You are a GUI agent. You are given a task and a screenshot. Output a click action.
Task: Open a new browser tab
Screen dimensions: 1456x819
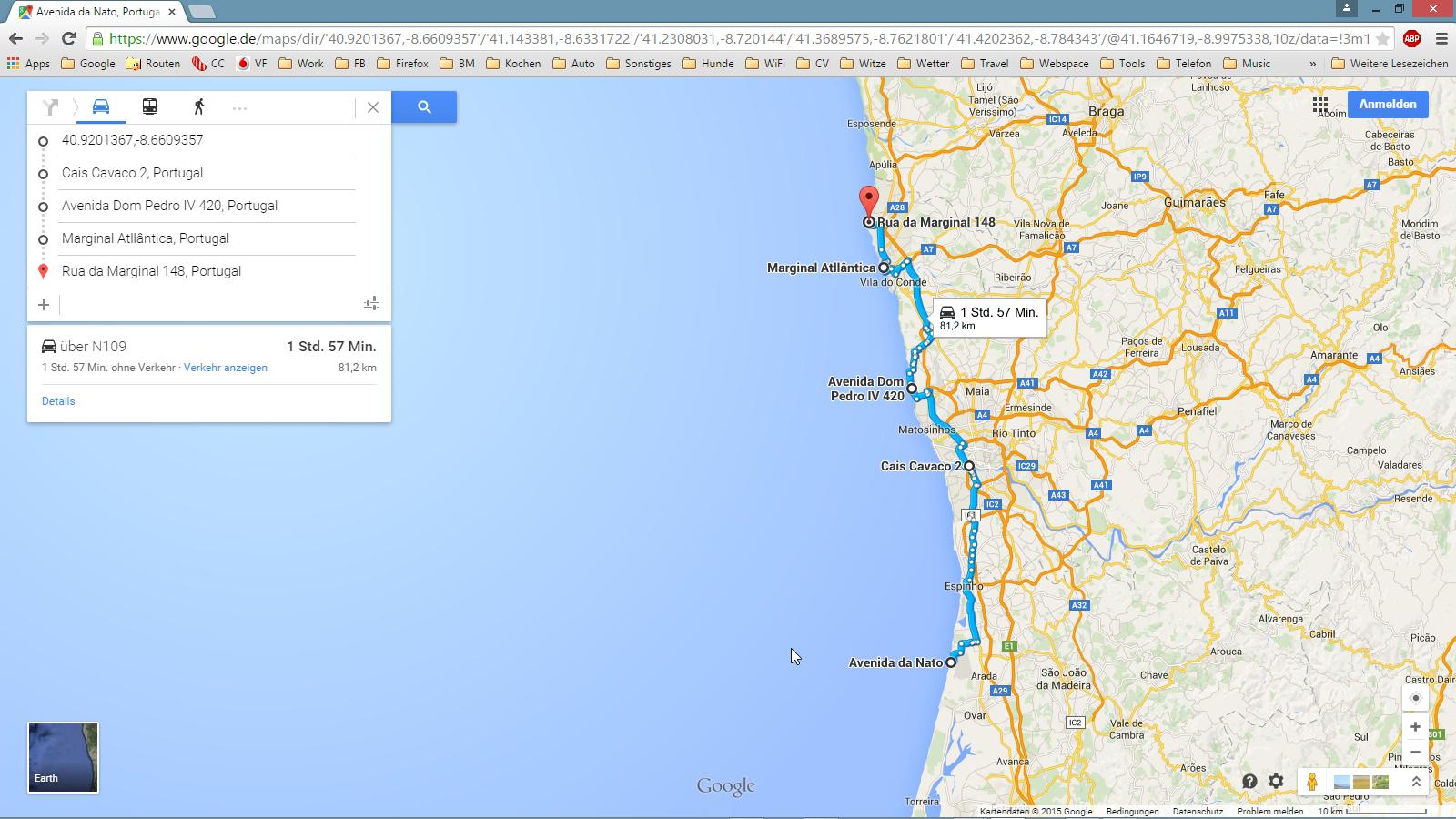click(202, 12)
